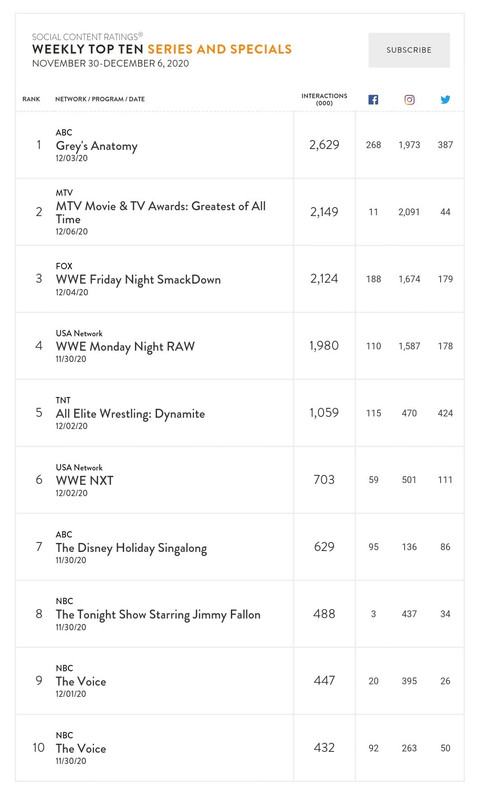This screenshot has width=486, height=800.
Task: Open WWE Monday Night RAW entry
Action: [125, 346]
